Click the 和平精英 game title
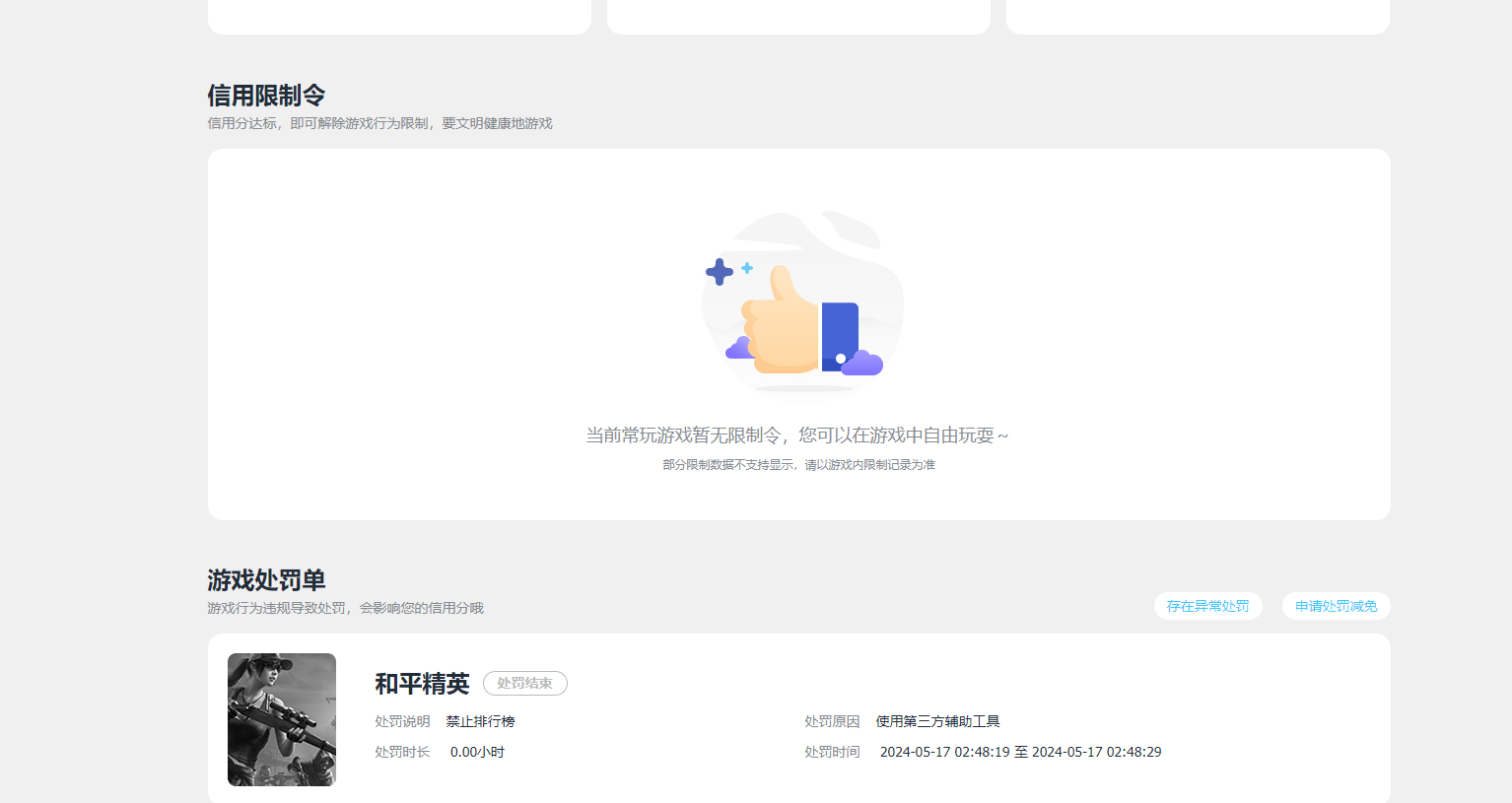Screen dimensions: 1512x803 tap(424, 683)
